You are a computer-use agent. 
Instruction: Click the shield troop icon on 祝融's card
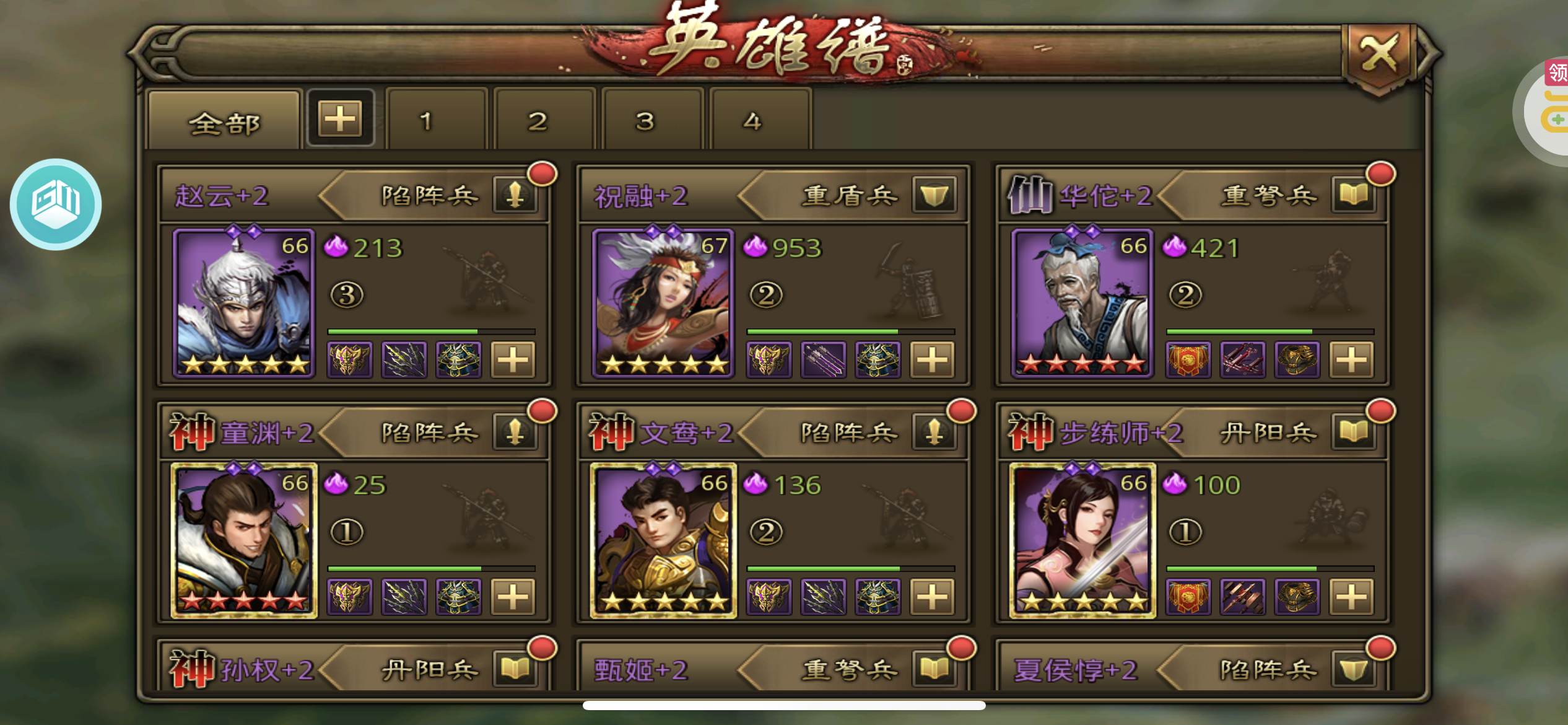click(934, 196)
